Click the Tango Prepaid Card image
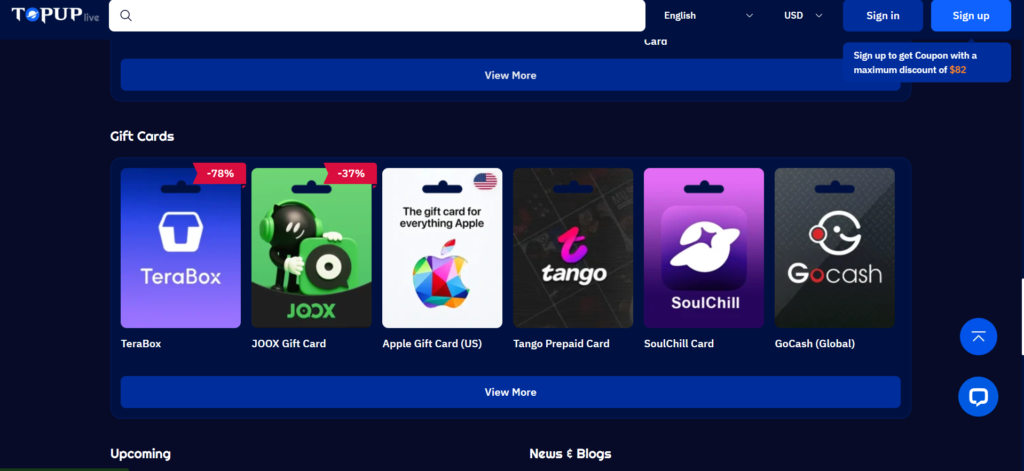The height and width of the screenshot is (471, 1024). coord(573,248)
